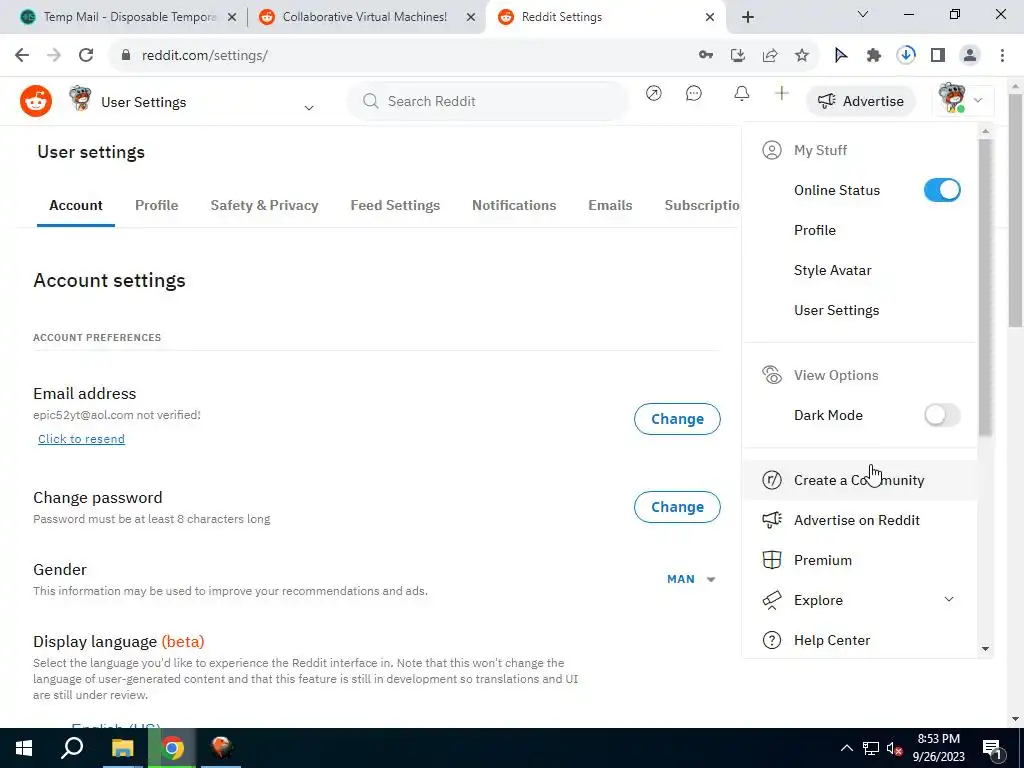This screenshot has height=768, width=1024.
Task: Click the Reddit logo home icon
Action: pos(36,101)
